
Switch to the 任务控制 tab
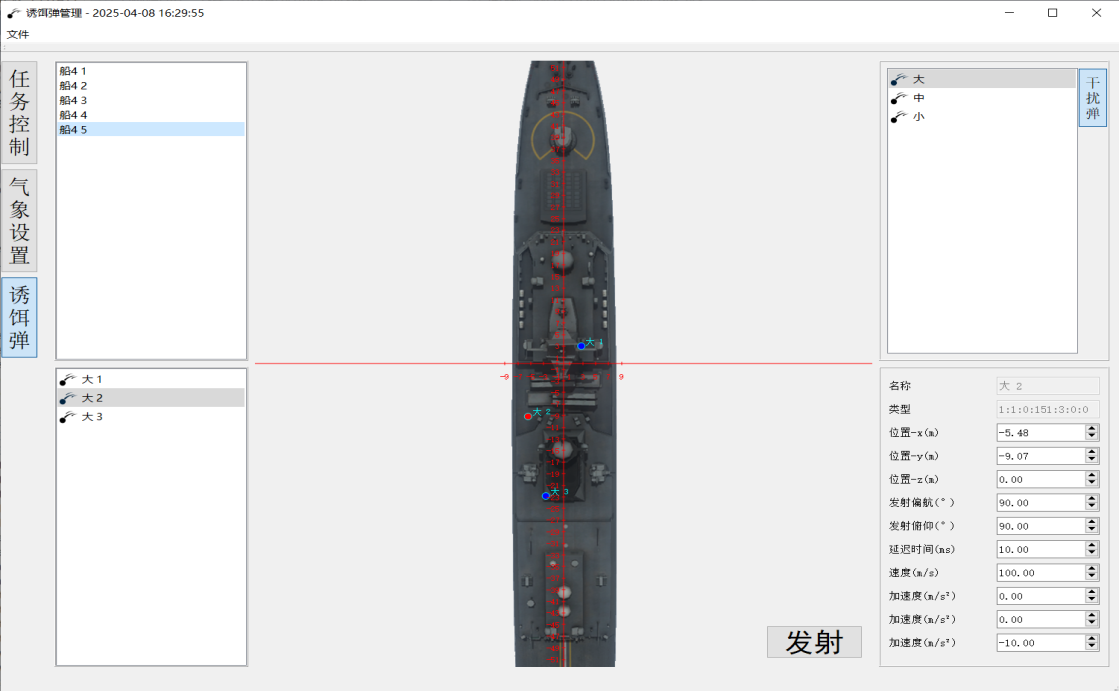pyautogui.click(x=19, y=112)
